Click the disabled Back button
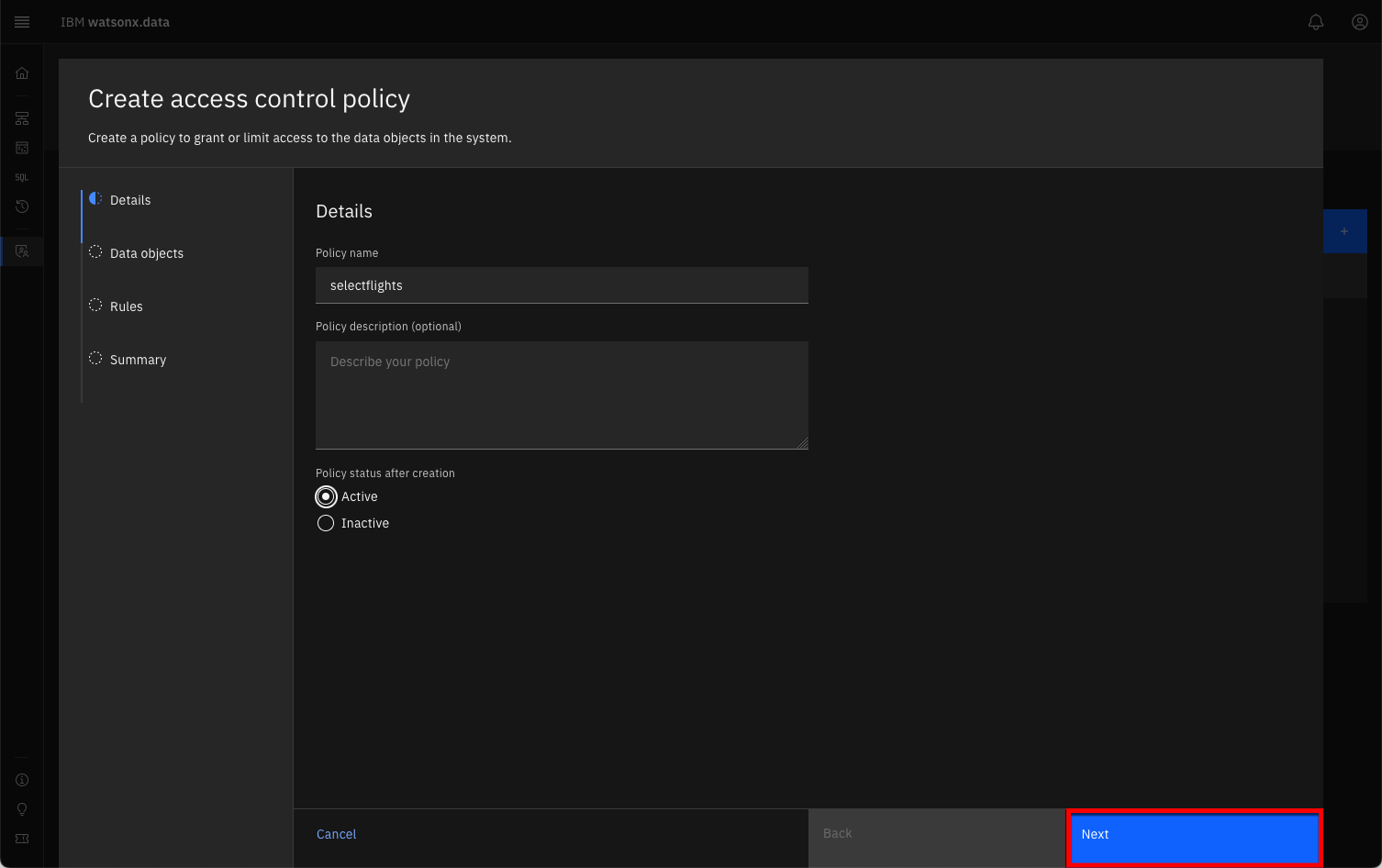 click(x=937, y=838)
